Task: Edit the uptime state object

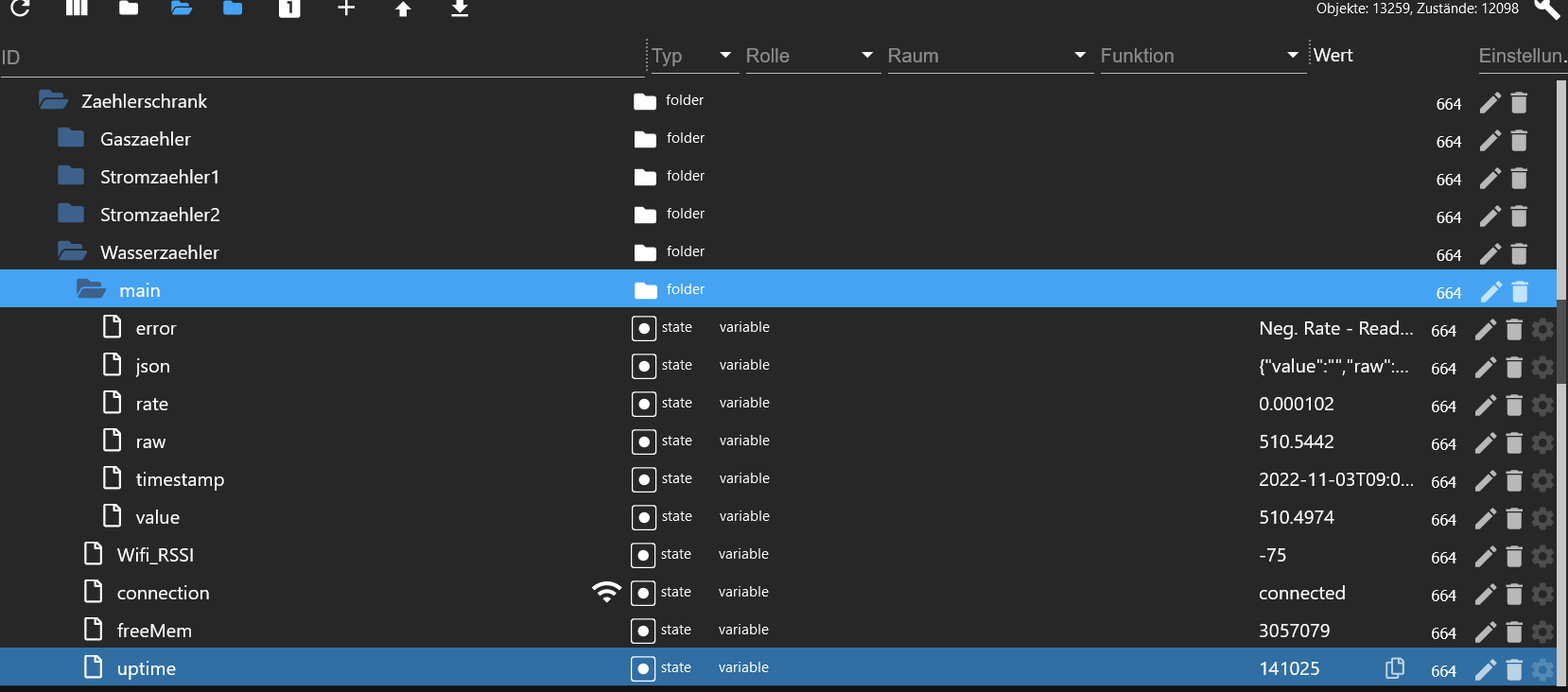Action: pos(1486,670)
